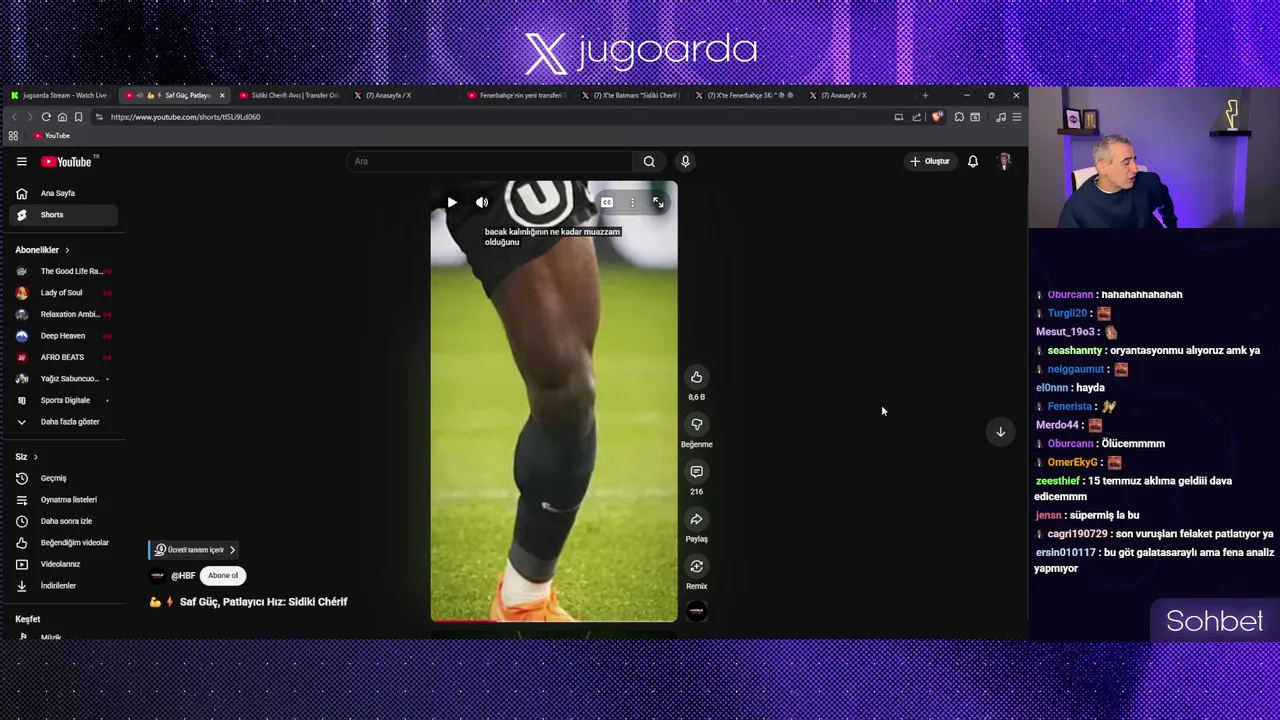The image size is (1280, 720).
Task: Start voice search with microphone icon
Action: (x=685, y=161)
